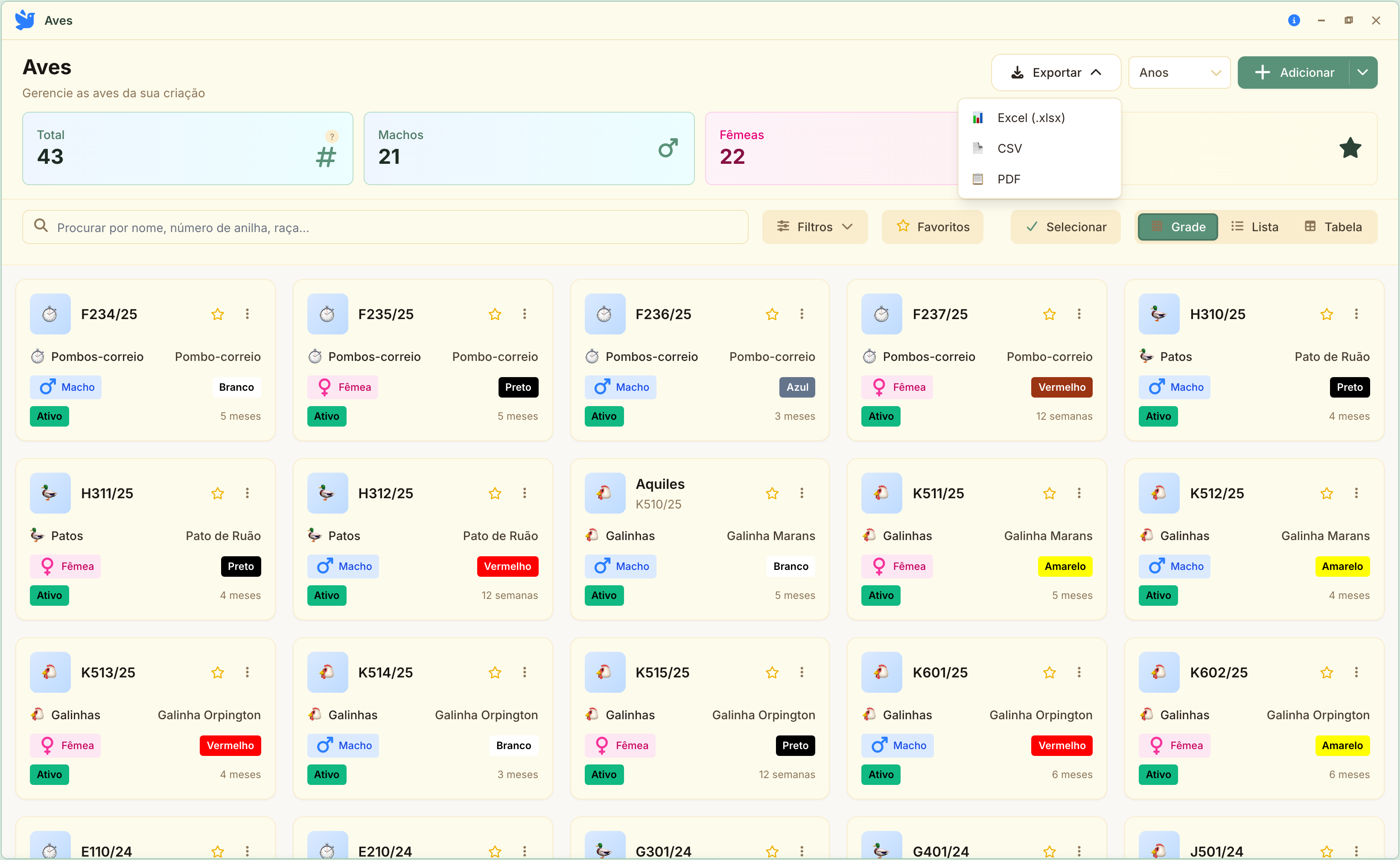This screenshot has width=1400, height=860.
Task: Open the three-dot menu for K513/25
Action: [247, 672]
